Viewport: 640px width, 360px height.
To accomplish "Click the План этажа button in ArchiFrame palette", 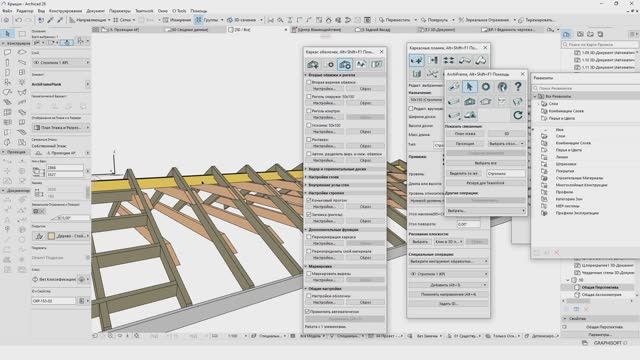I will (x=464, y=133).
